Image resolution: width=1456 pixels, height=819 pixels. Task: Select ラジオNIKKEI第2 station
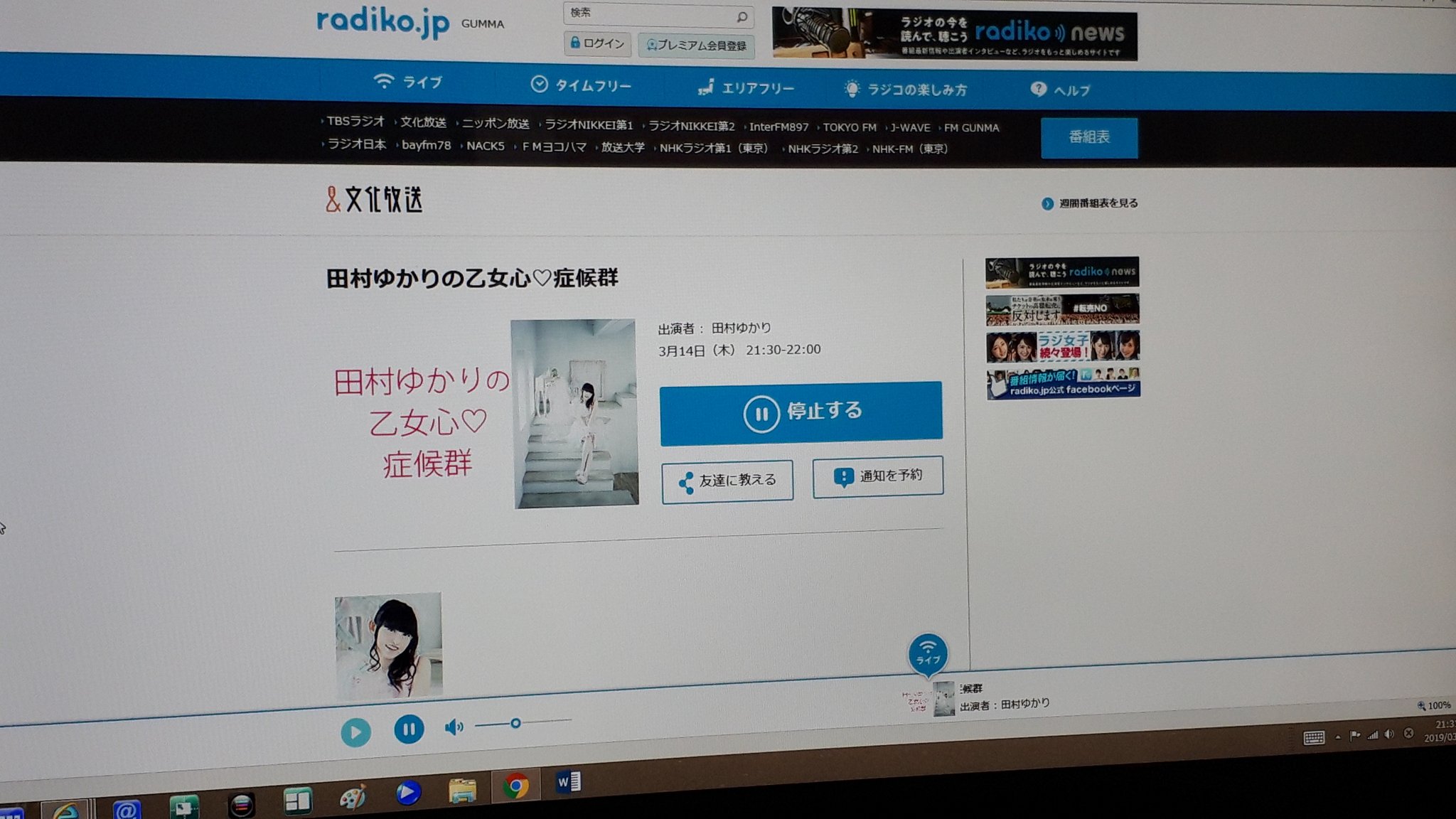coord(692,126)
